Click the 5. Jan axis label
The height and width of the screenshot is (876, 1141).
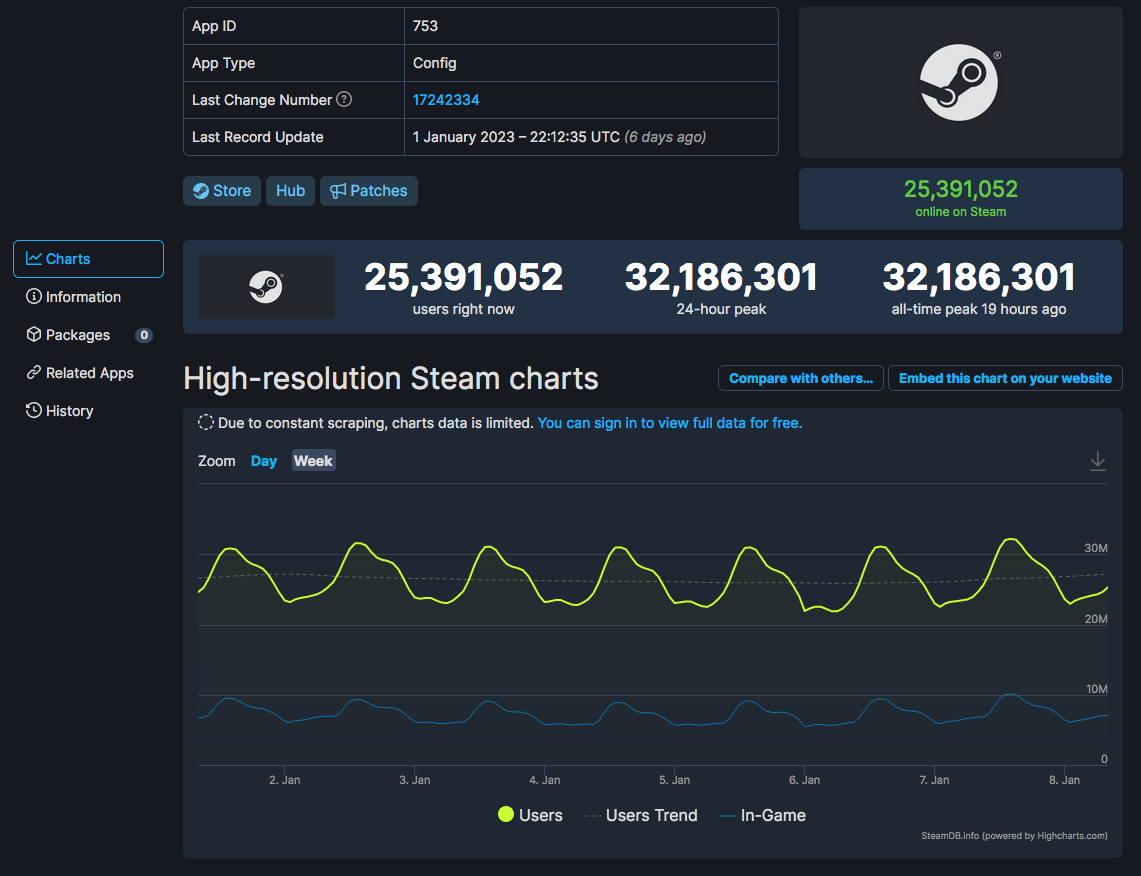point(675,780)
